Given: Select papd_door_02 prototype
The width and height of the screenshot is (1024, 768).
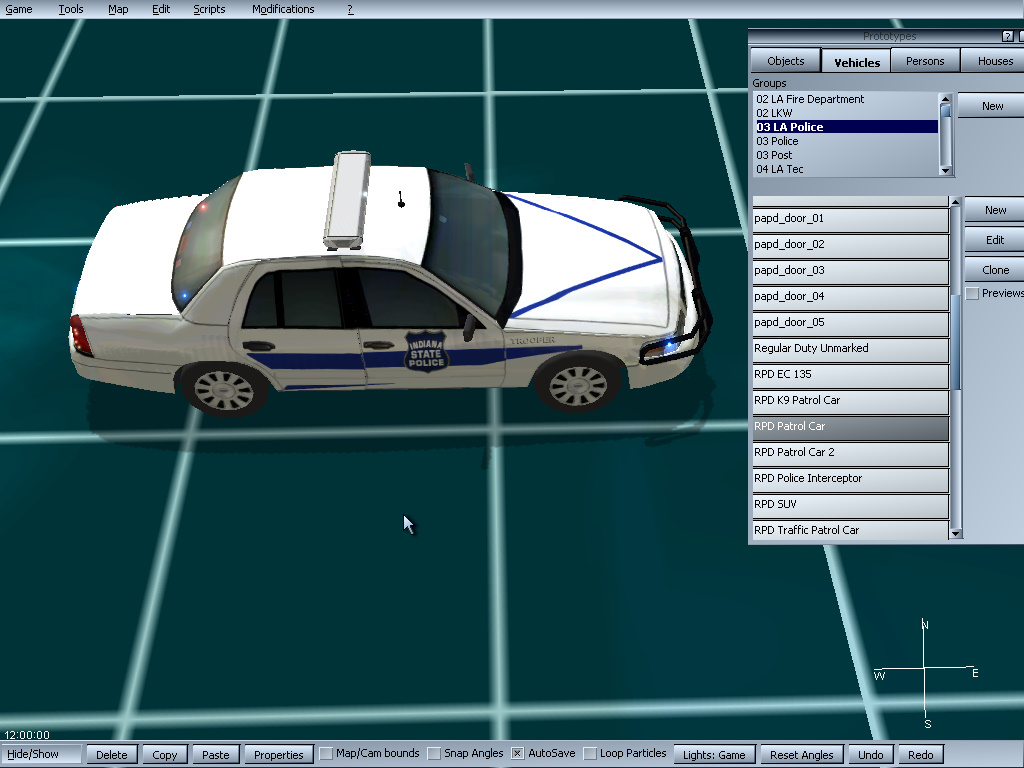Looking at the screenshot, I should [850, 245].
